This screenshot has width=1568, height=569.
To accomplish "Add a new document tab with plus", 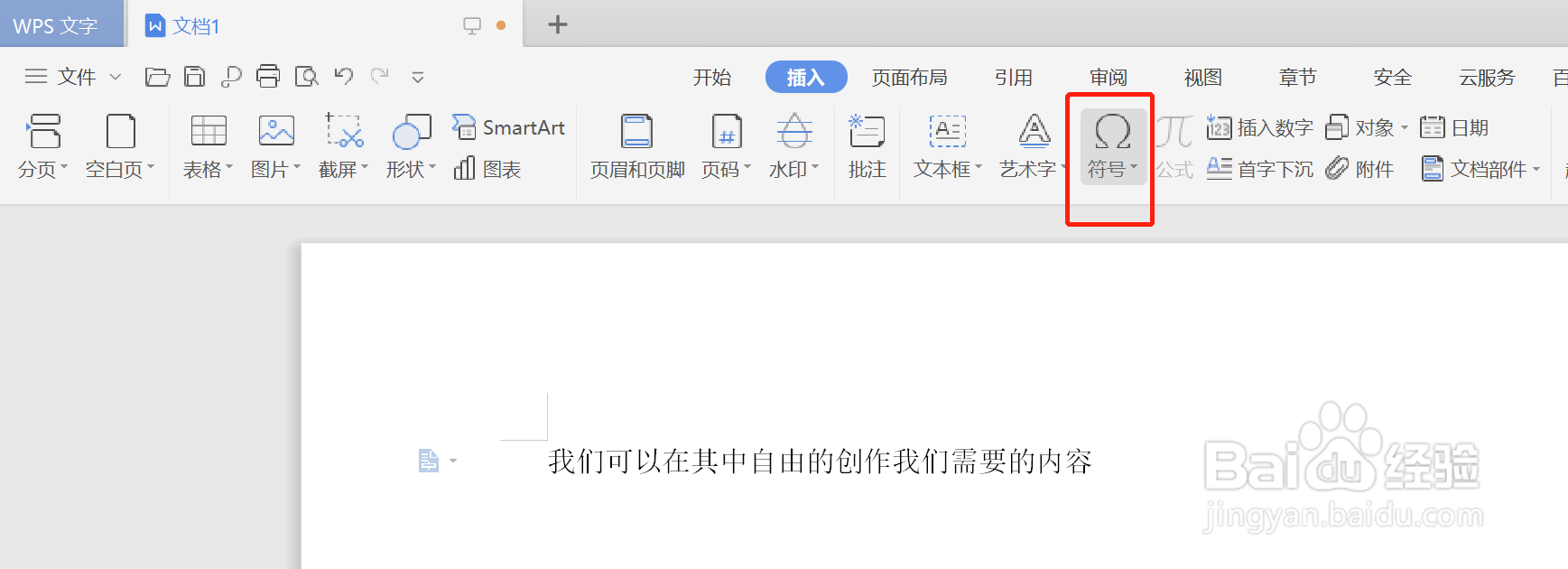I will [558, 24].
